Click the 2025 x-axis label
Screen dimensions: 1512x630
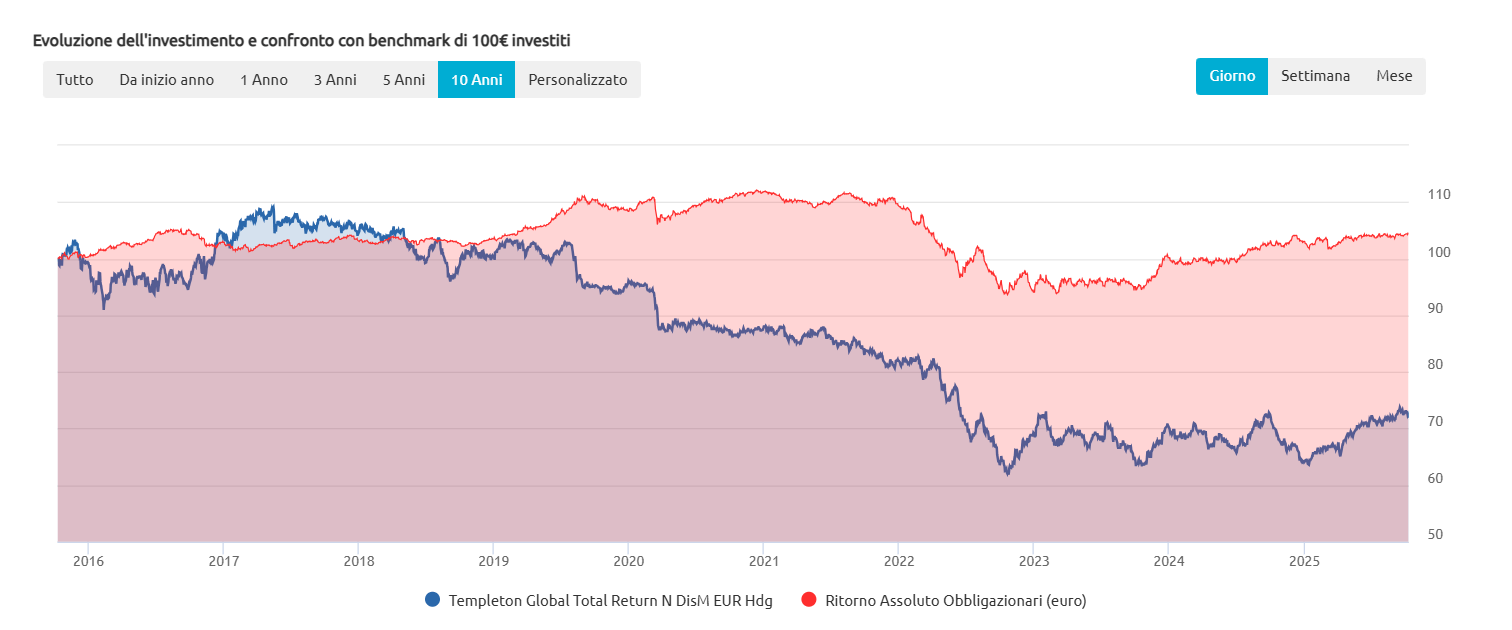point(1303,559)
